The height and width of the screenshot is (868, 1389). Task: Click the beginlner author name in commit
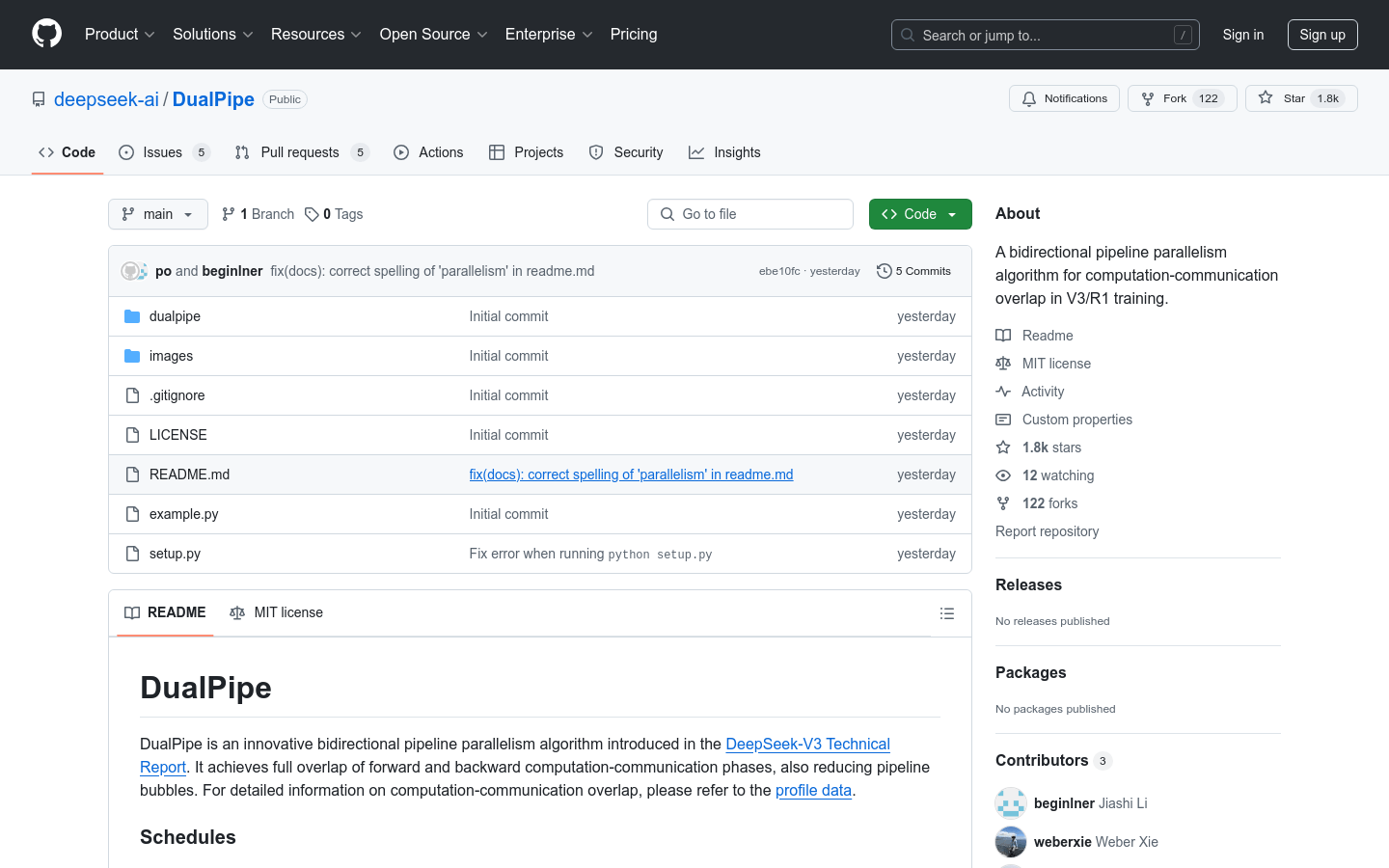tap(232, 271)
